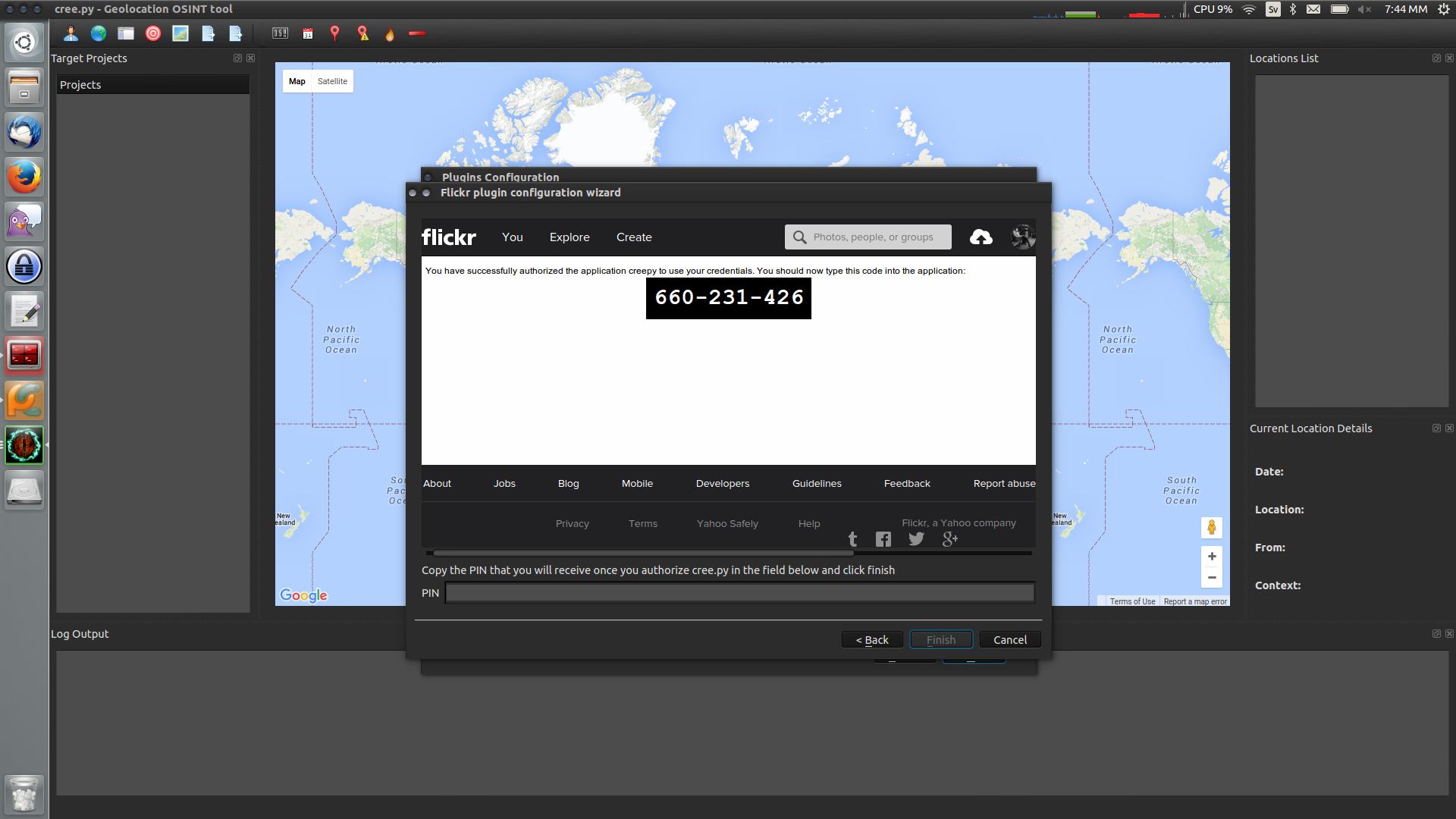Image resolution: width=1456 pixels, height=819 pixels.
Task: Open the Ubuntu dash home button
Action: [24, 42]
